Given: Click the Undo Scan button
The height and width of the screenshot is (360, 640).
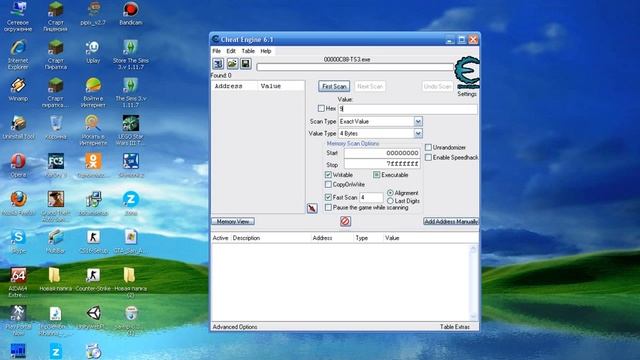Looking at the screenshot, I should [437, 86].
